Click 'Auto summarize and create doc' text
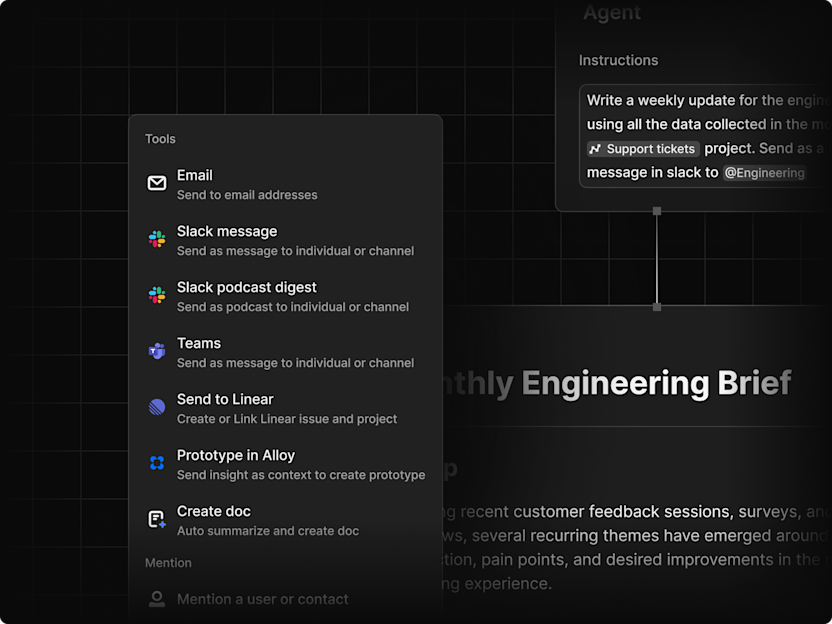Image resolution: width=832 pixels, height=624 pixels. 268,531
